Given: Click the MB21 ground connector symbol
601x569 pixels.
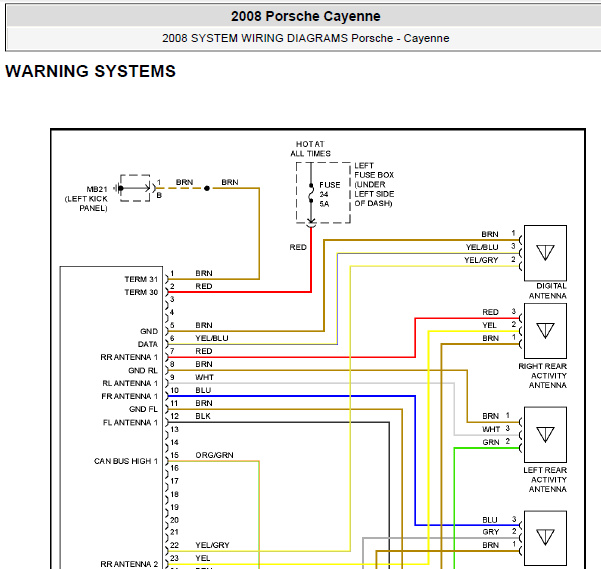Looking at the screenshot, I should click(135, 188).
